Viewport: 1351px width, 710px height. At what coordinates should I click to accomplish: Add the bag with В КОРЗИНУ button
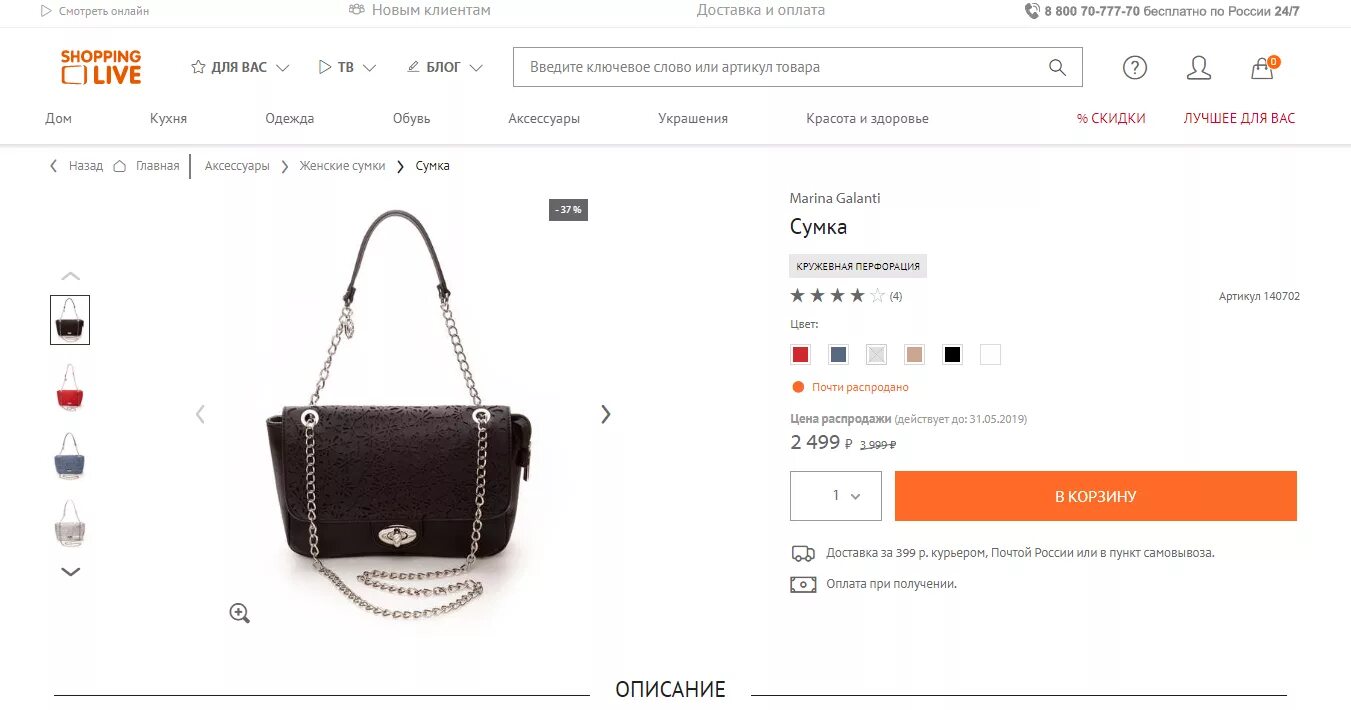[x=1096, y=496]
